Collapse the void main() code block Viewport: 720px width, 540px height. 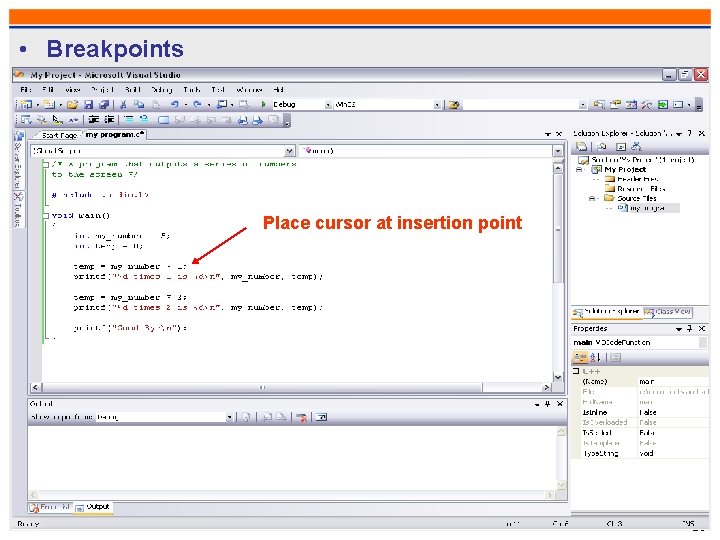pyautogui.click(x=45, y=215)
